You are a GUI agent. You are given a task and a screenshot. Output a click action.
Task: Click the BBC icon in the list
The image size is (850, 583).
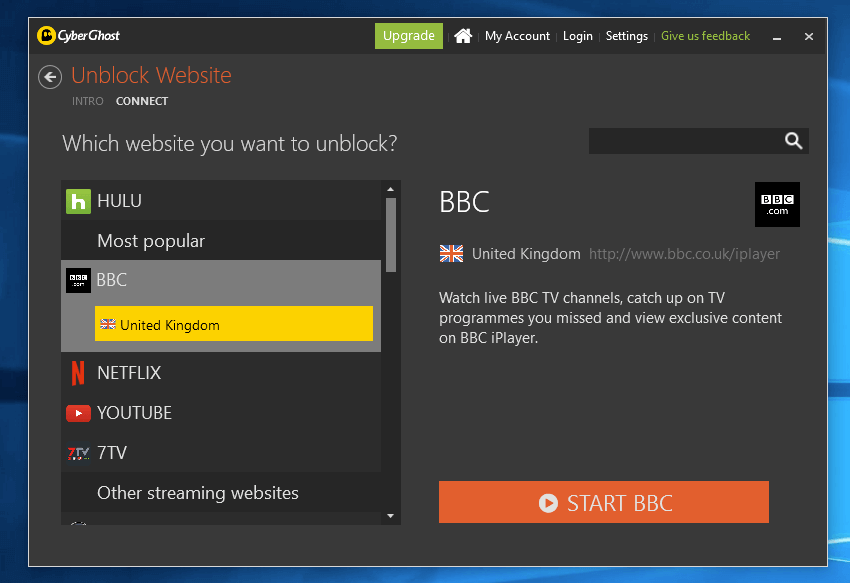(78, 280)
